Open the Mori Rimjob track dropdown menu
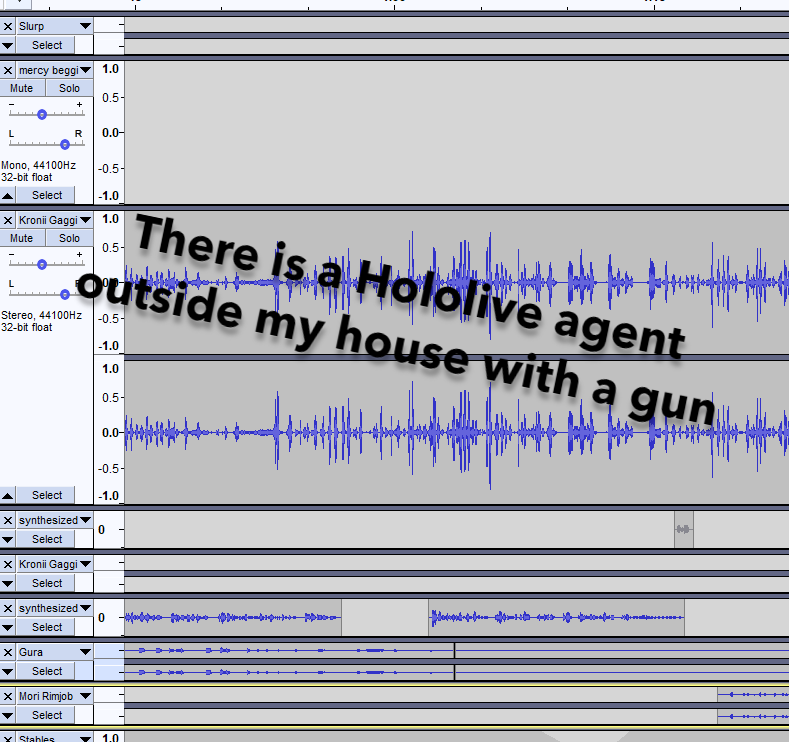The height and width of the screenshot is (742, 789). click(55, 696)
